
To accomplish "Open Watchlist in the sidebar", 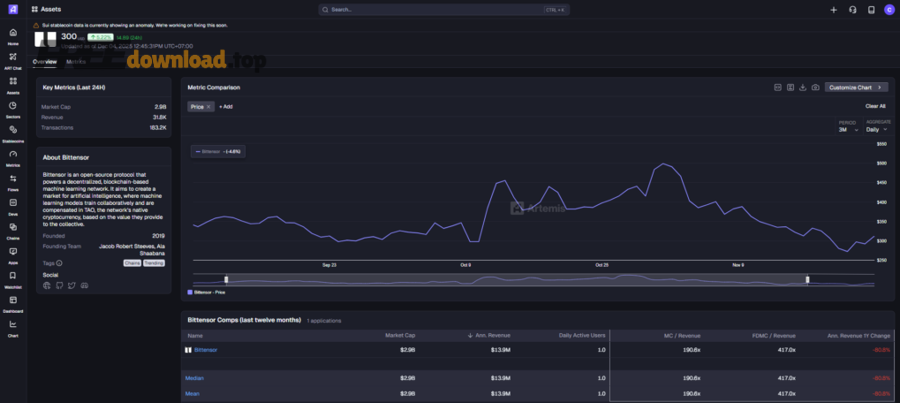I will pyautogui.click(x=13, y=280).
